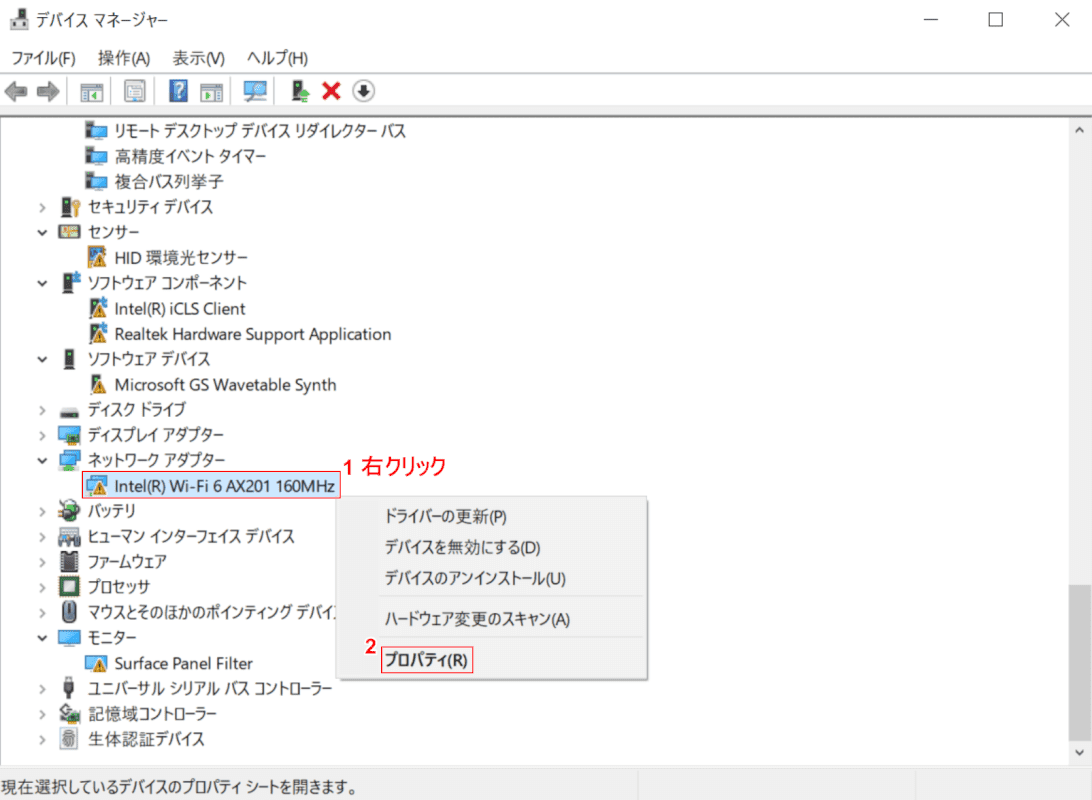Click the Device Manager title bar icon
The width and height of the screenshot is (1092, 800).
[19, 19]
